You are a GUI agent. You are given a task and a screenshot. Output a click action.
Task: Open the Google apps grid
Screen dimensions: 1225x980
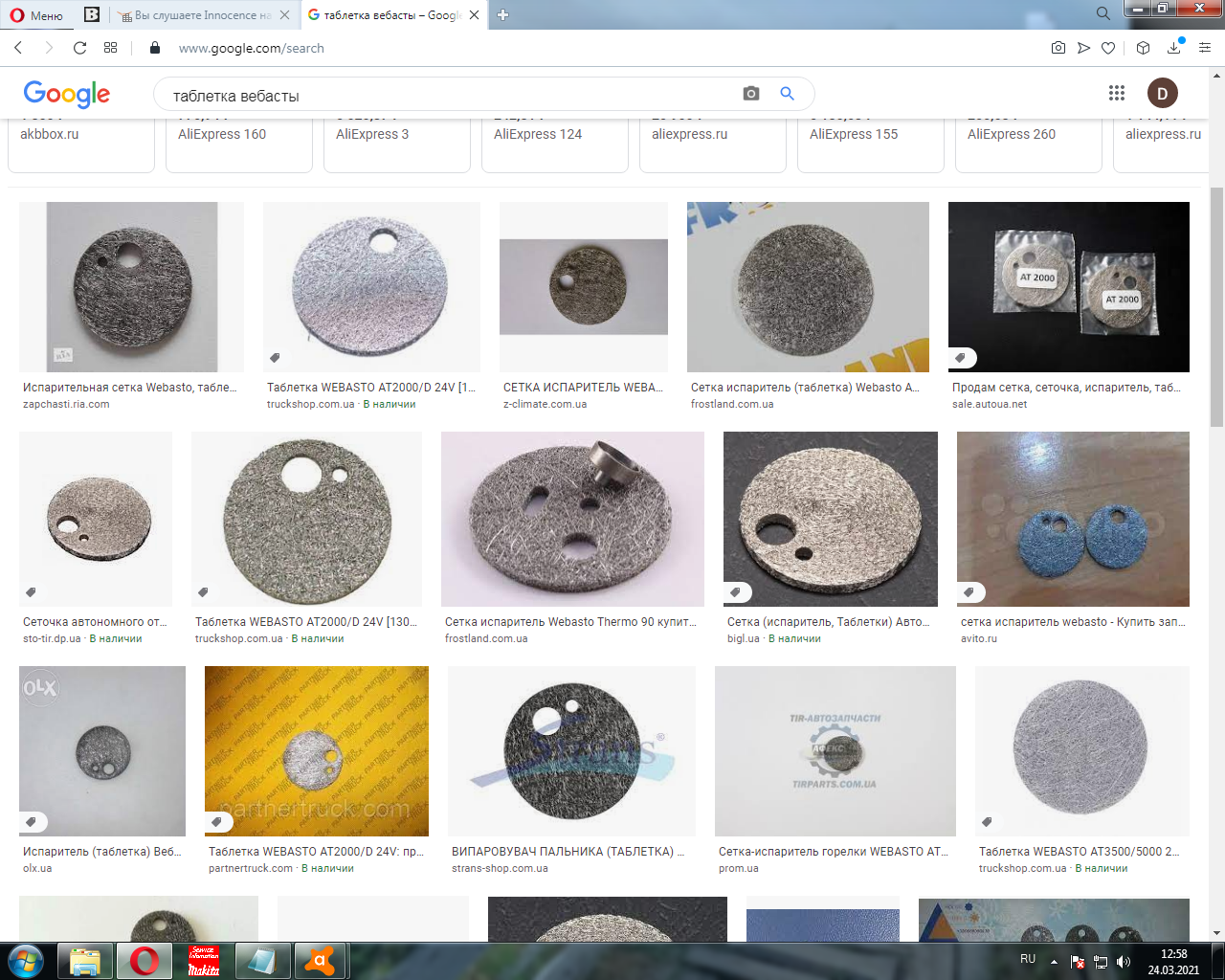(x=1117, y=93)
